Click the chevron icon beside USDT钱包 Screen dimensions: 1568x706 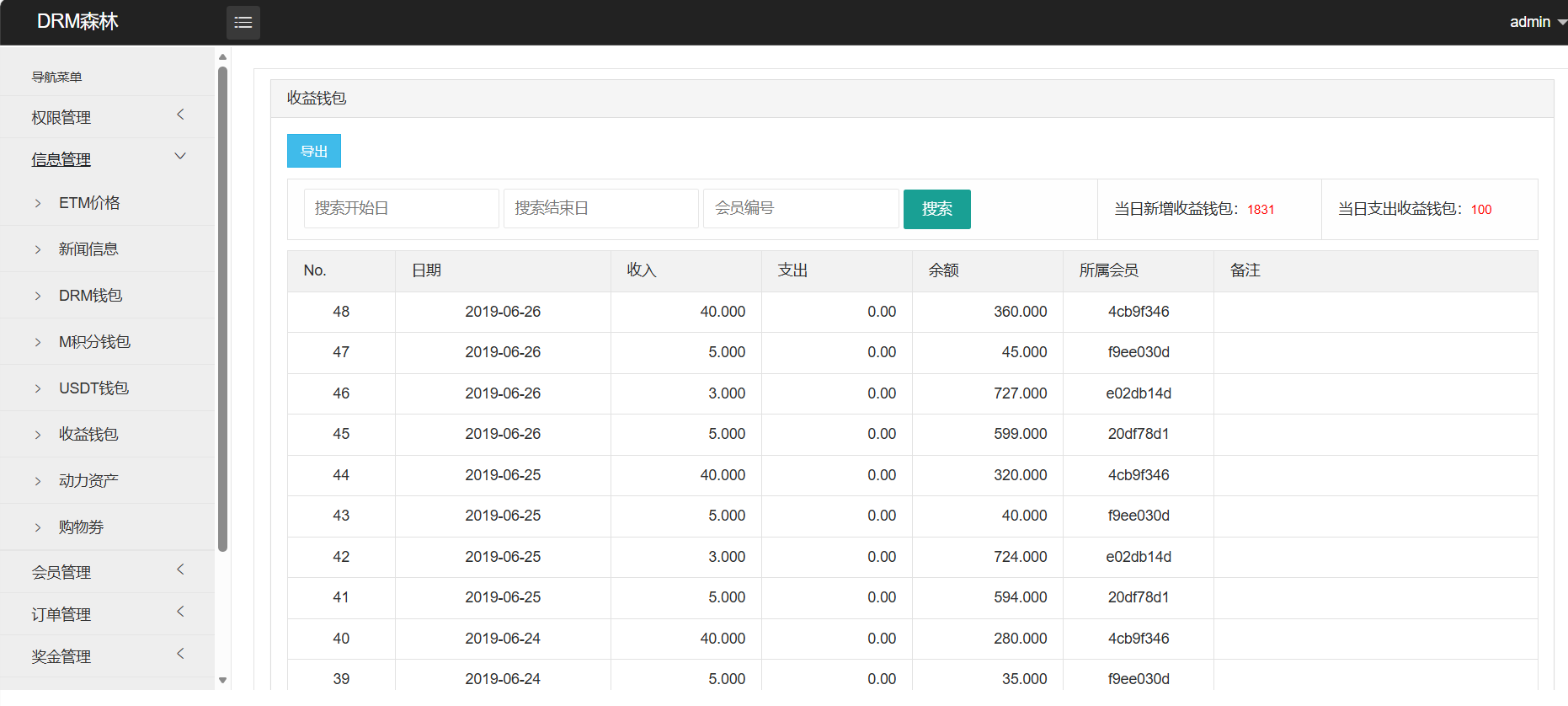pos(38,388)
